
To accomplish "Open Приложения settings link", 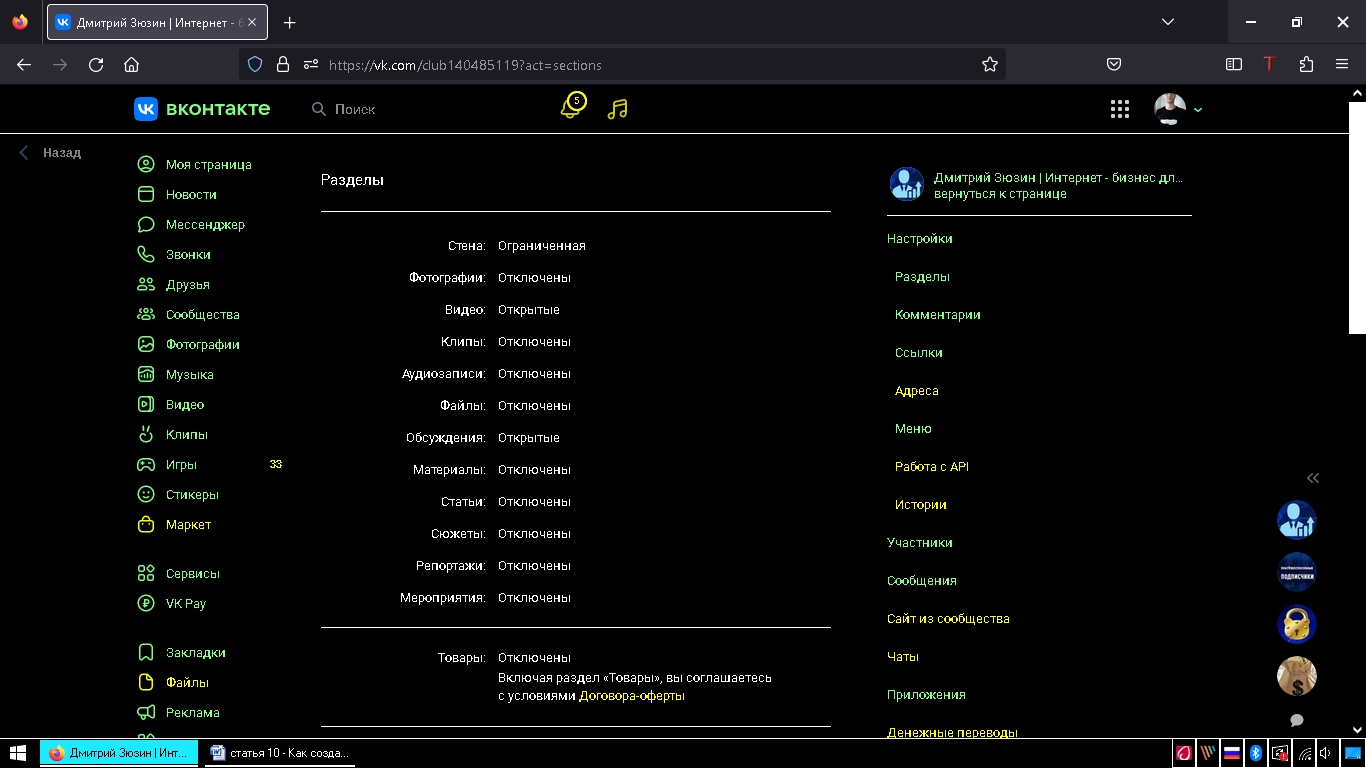I will 926,694.
